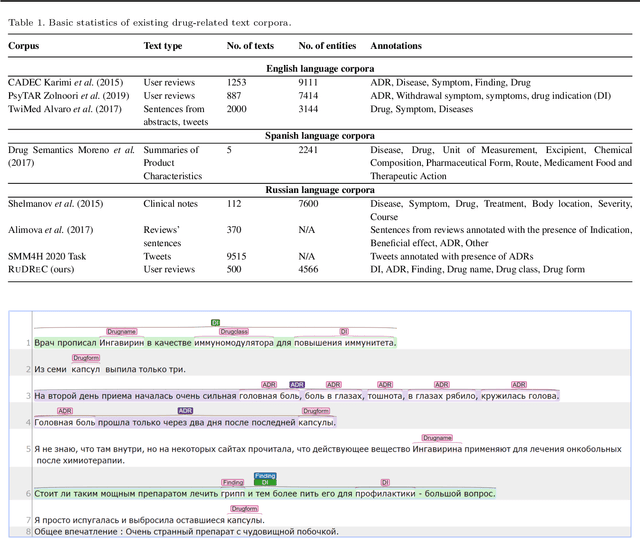Click the dark purple ADR tag in sentence 3
This screenshot has height=538, width=640.
pos(297,384)
